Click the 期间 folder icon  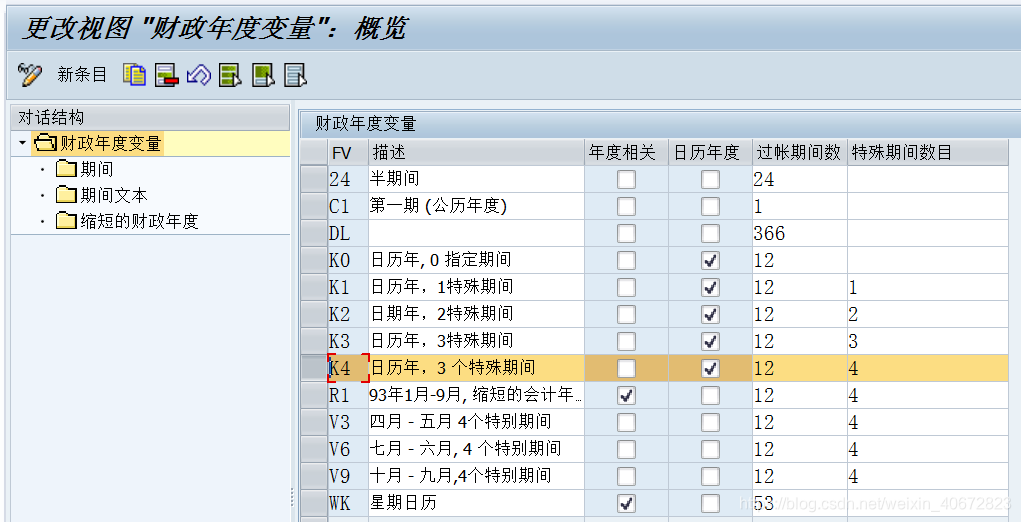tap(66, 169)
